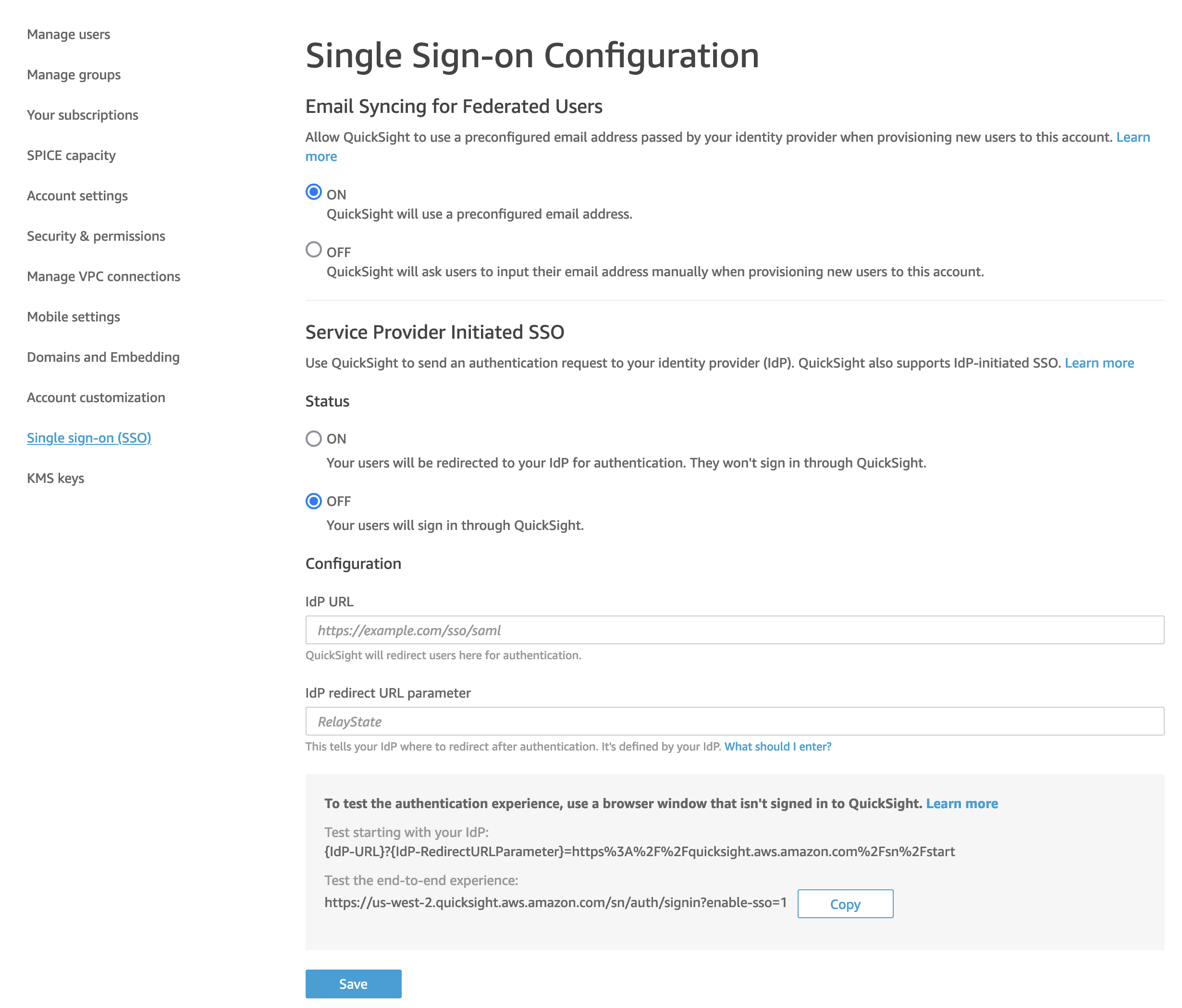Save the SSO configuration
This screenshot has width=1182, height=1008.
click(x=353, y=983)
